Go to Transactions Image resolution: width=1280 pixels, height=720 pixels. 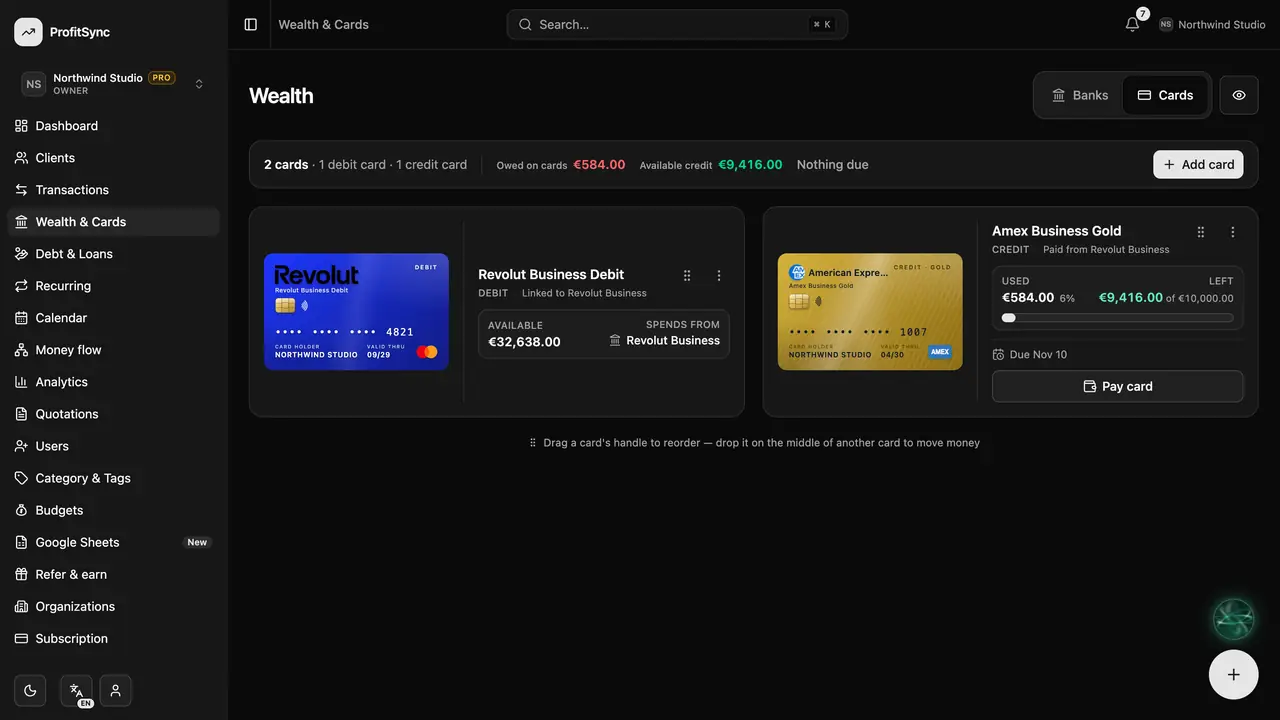tap(113, 190)
